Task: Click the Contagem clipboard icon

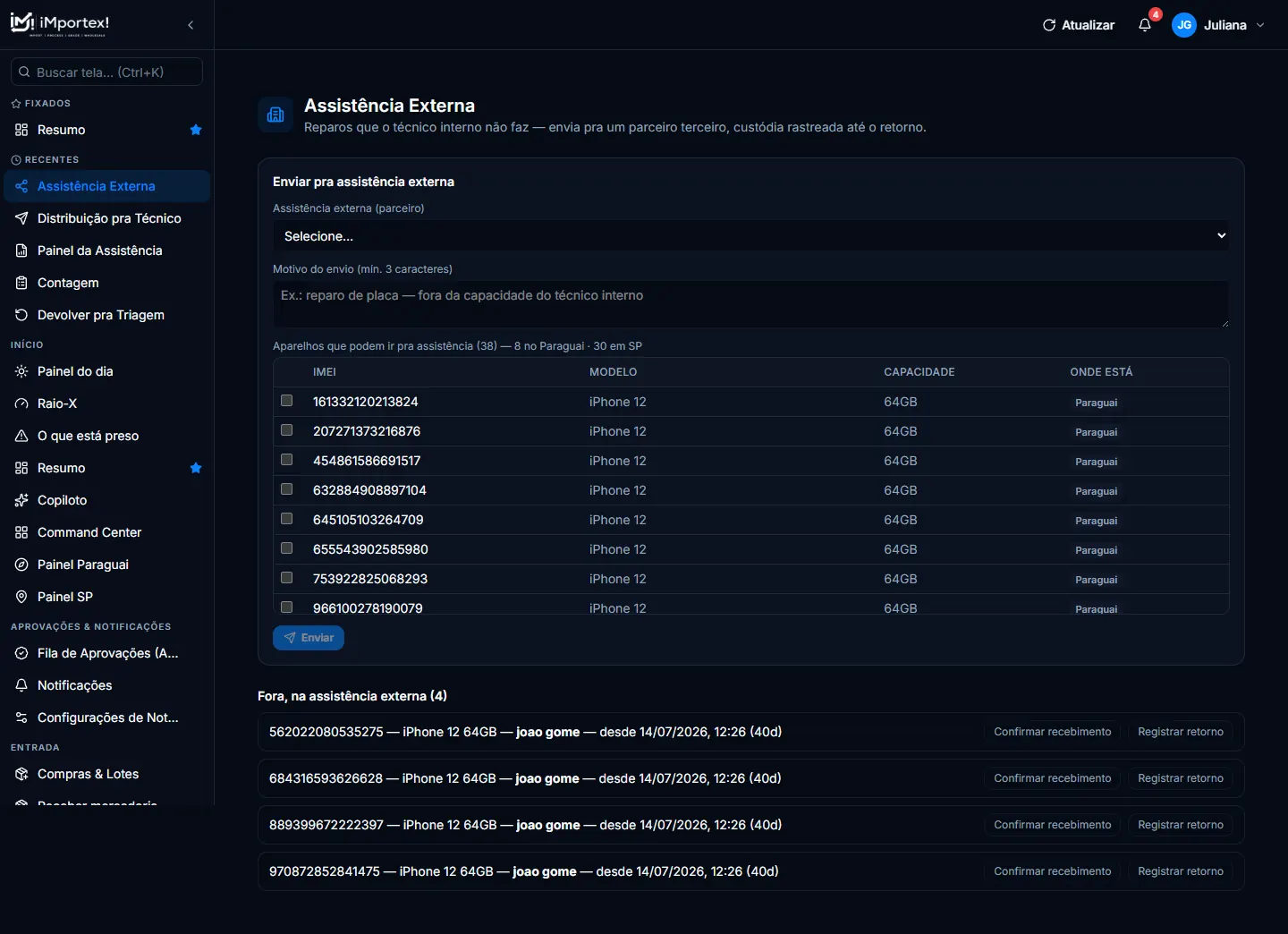Action: 21,283
